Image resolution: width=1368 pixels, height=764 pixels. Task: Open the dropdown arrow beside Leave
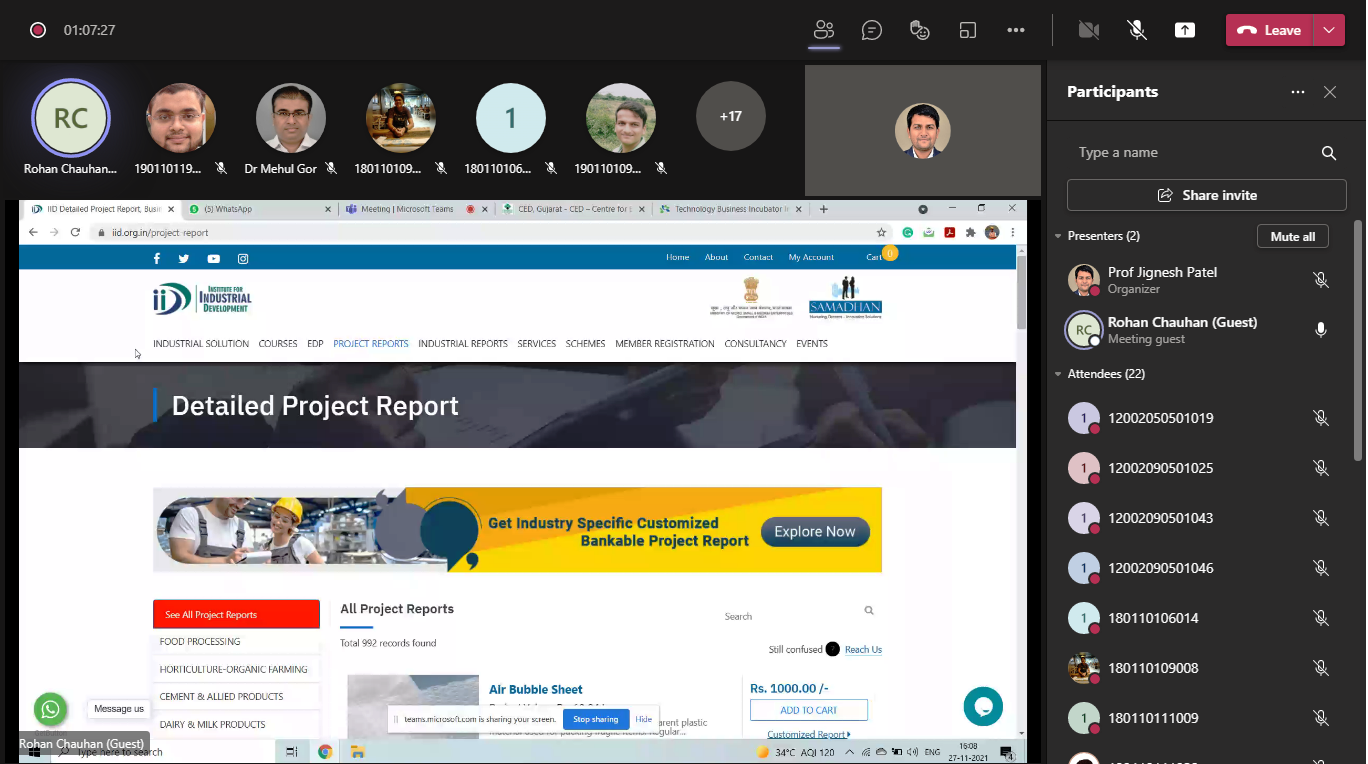tap(1329, 30)
